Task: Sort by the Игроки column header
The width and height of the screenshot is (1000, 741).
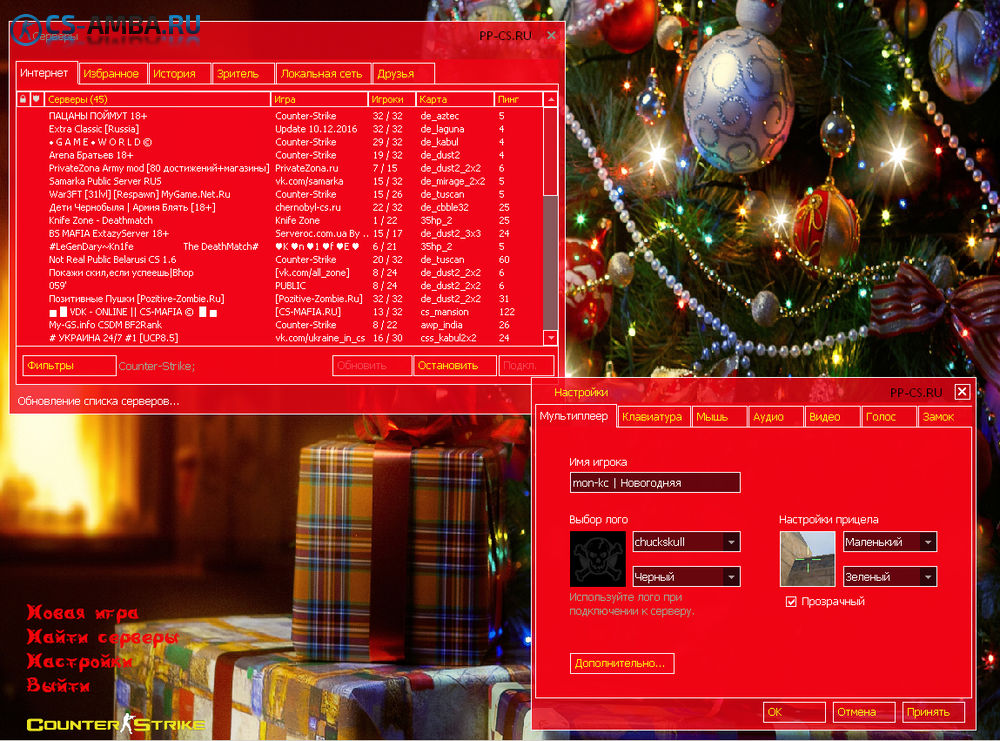Action: (x=392, y=99)
